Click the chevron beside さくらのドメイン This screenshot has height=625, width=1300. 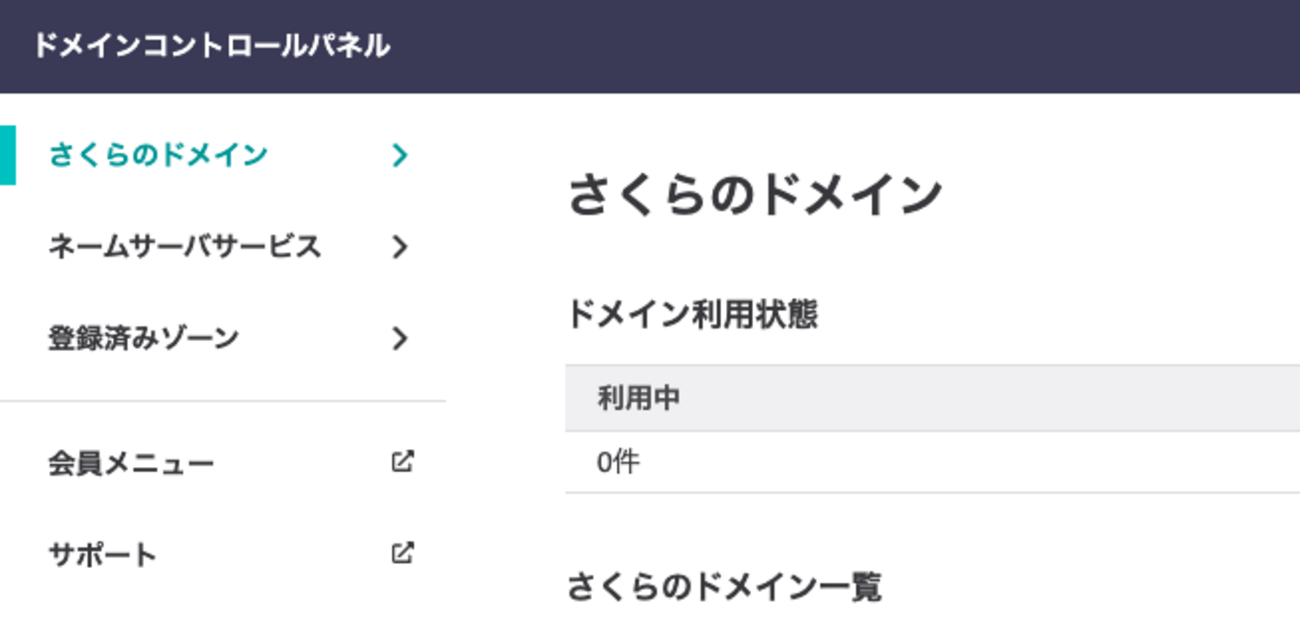pos(400,155)
